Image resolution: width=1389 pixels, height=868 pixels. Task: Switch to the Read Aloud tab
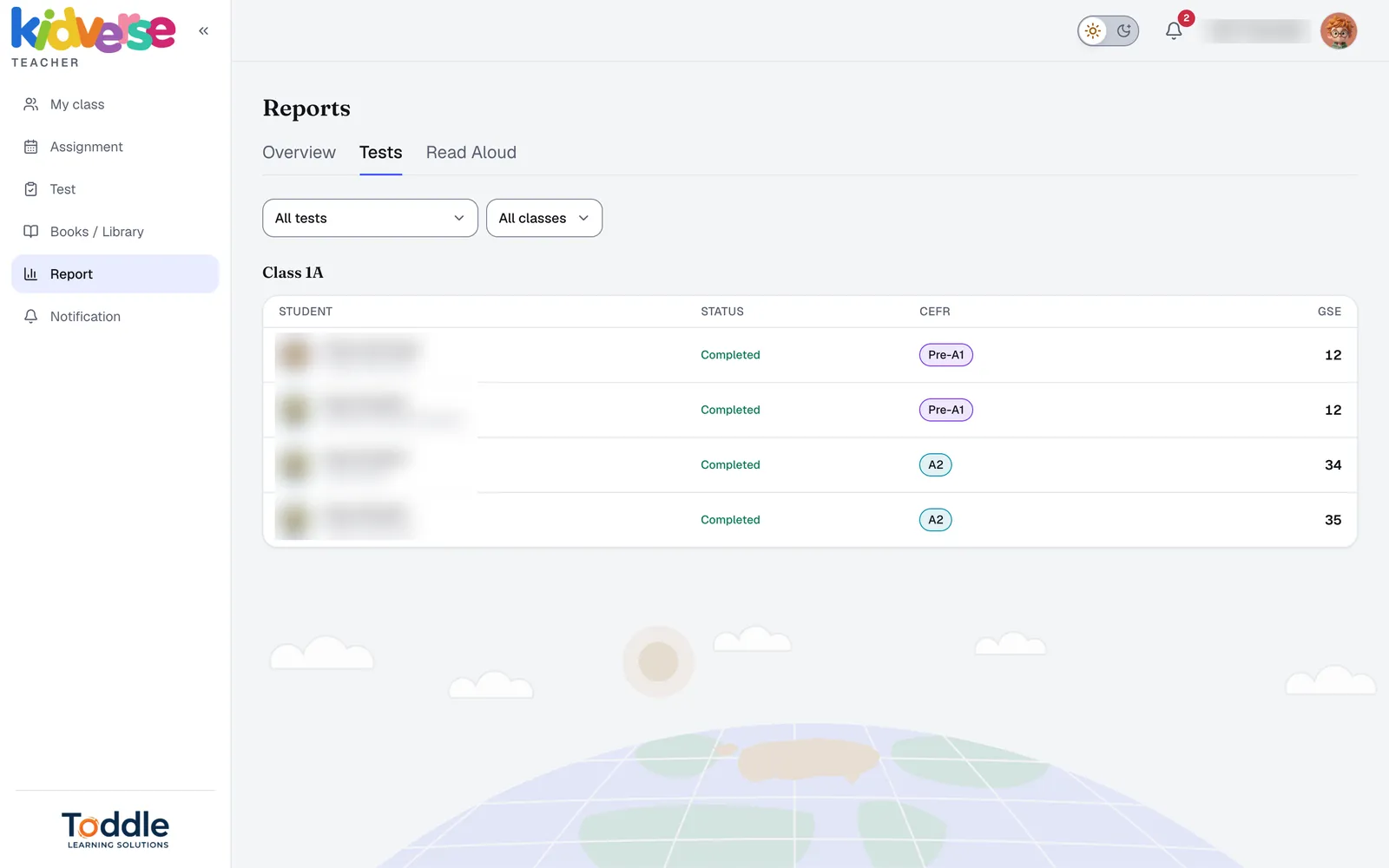471,153
